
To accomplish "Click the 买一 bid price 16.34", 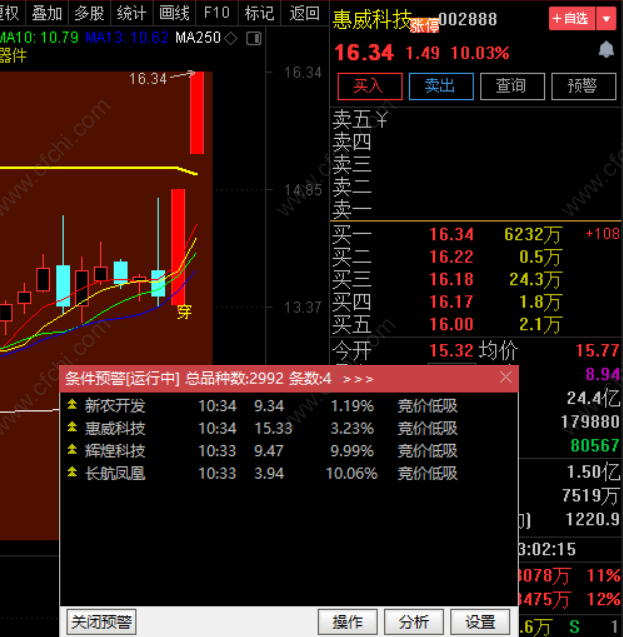I will (x=451, y=234).
